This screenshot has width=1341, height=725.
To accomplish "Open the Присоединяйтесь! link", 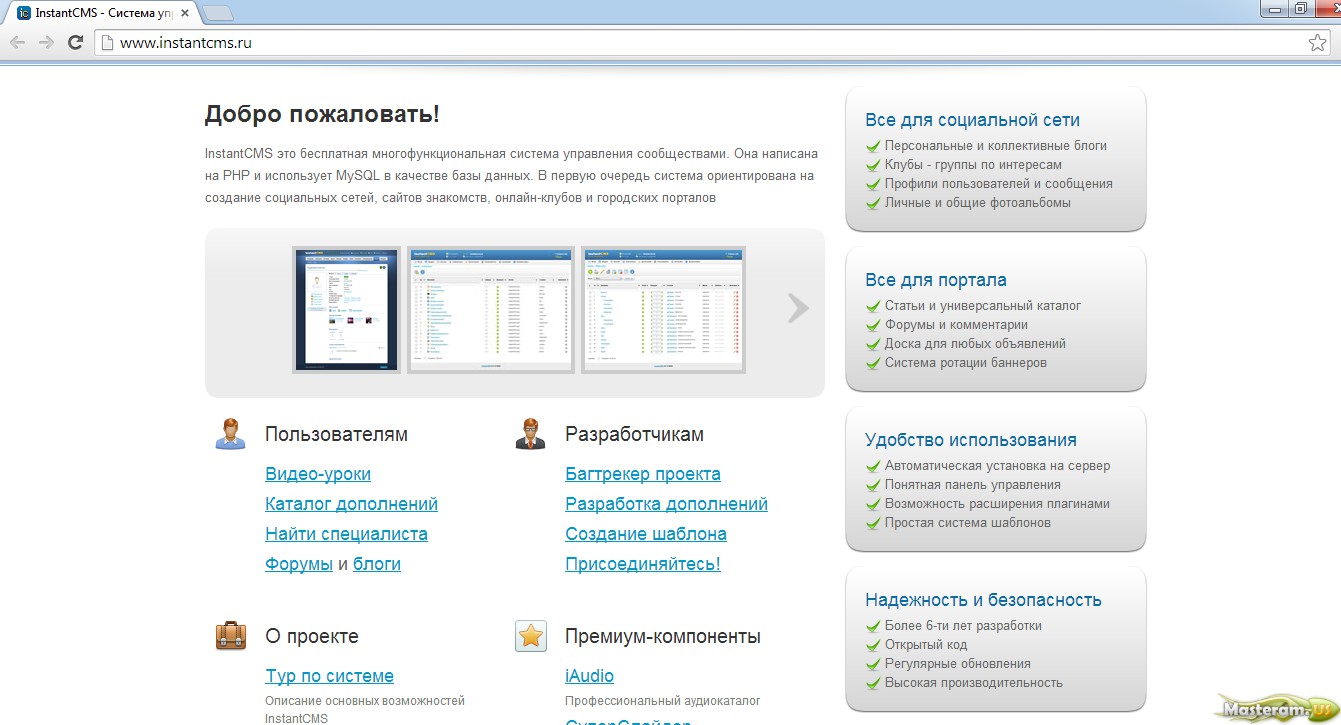I will [x=643, y=564].
